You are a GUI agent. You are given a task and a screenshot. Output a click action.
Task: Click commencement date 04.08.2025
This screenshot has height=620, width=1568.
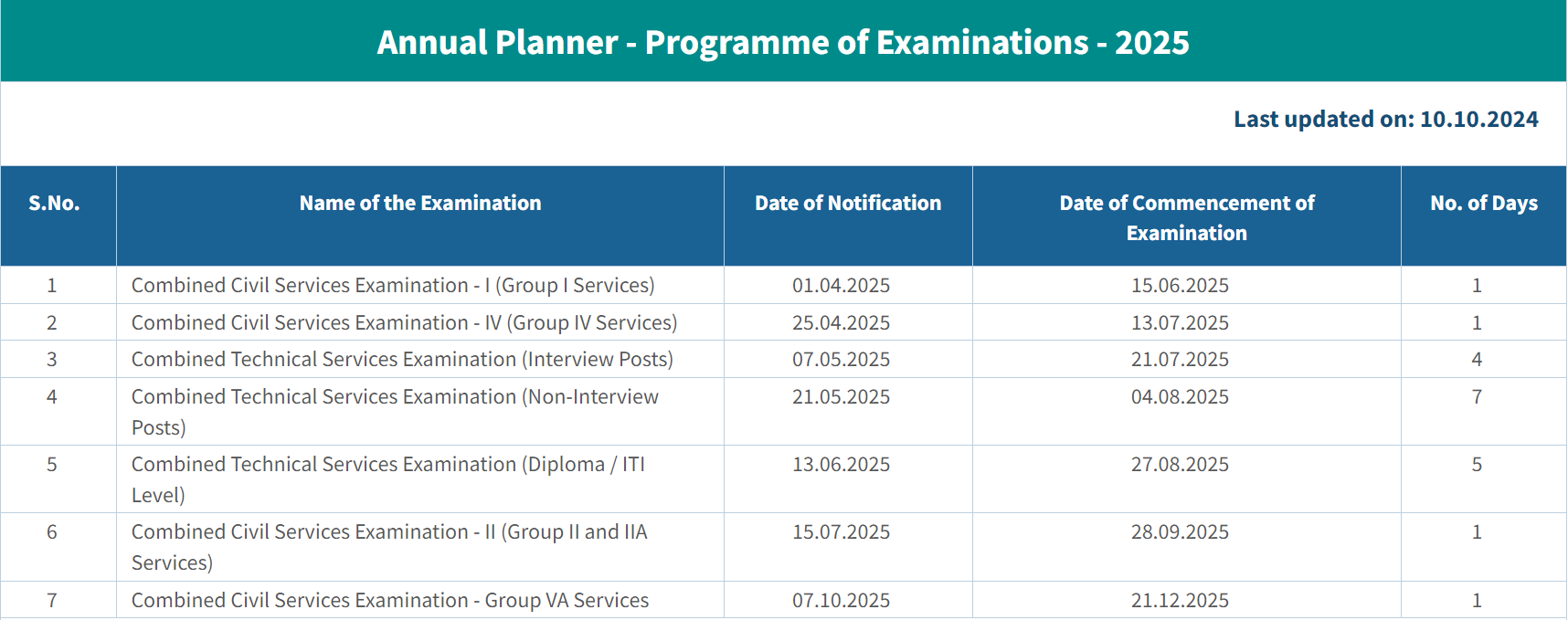tap(1180, 396)
